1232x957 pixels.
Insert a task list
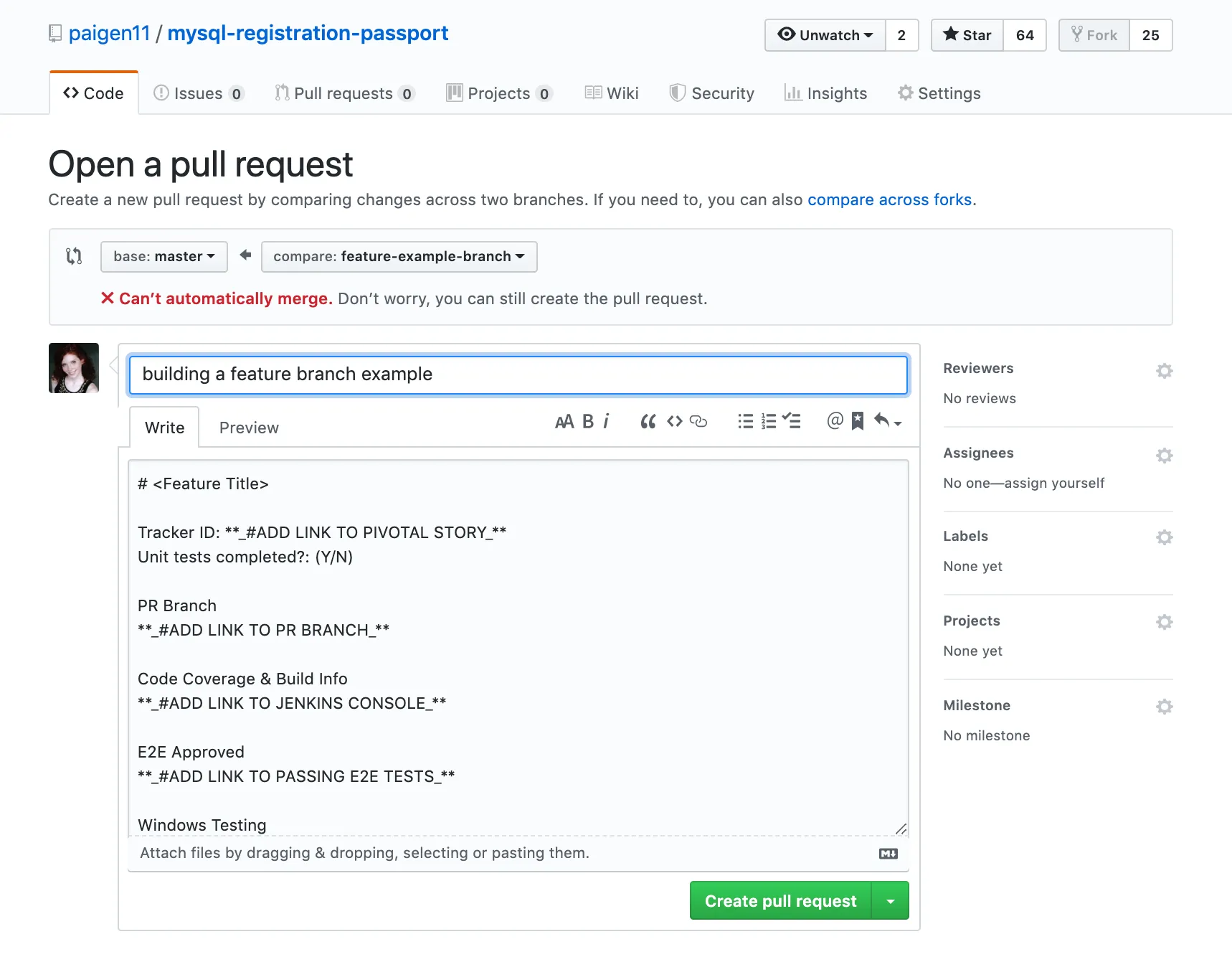792,421
